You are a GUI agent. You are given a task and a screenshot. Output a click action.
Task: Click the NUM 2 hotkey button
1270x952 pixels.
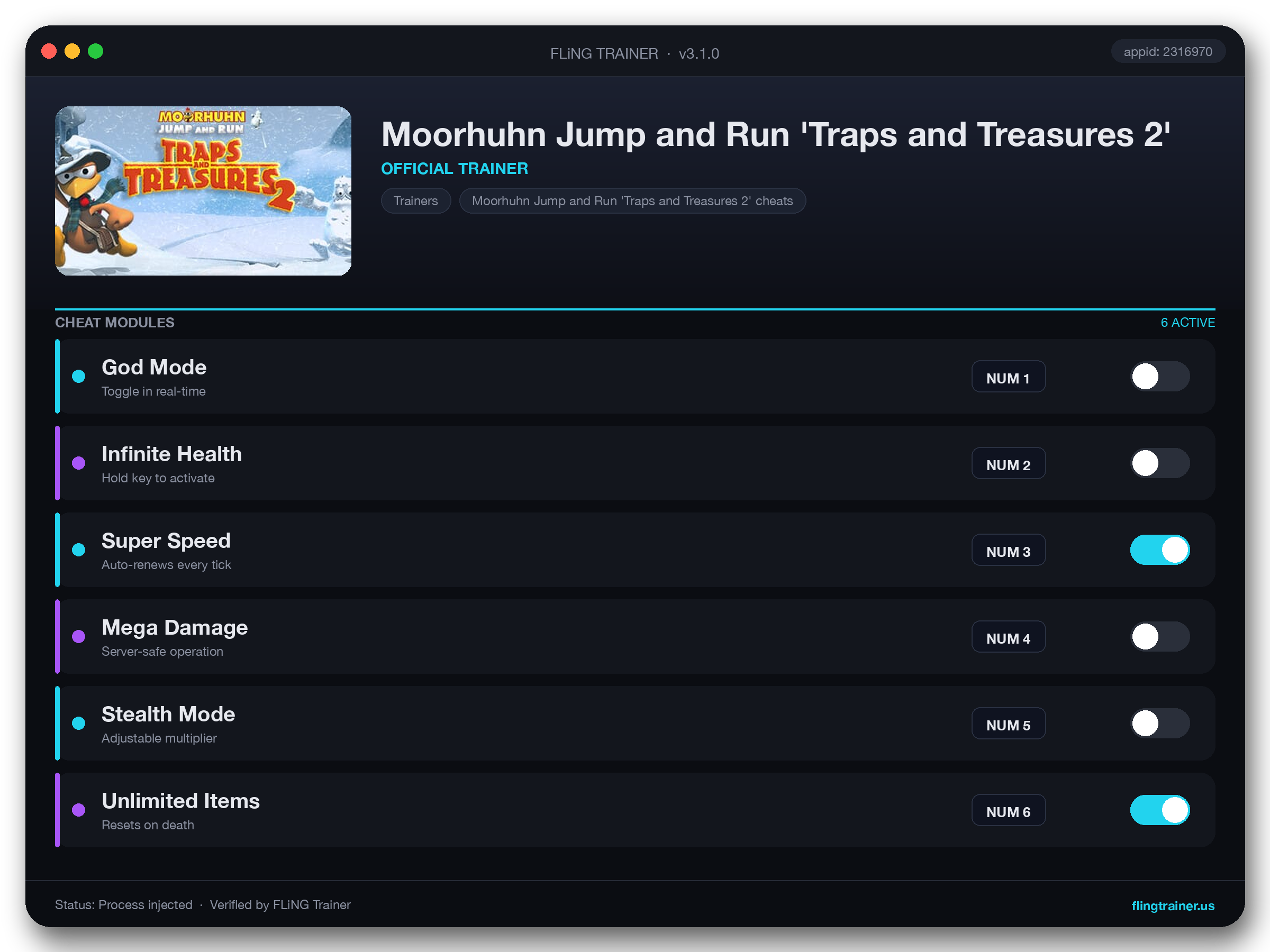(1008, 463)
